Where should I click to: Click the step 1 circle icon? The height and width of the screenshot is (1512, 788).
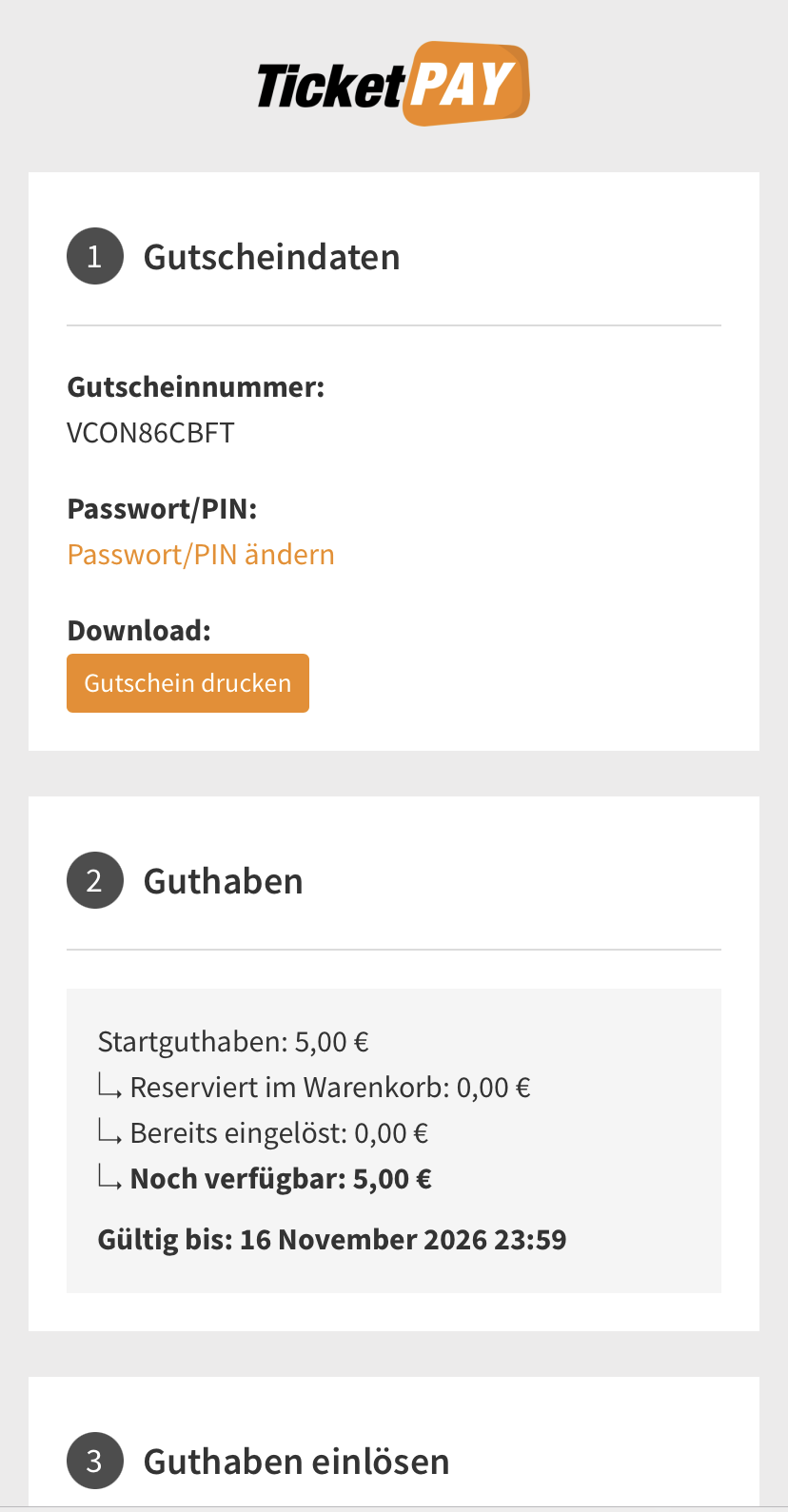click(94, 256)
